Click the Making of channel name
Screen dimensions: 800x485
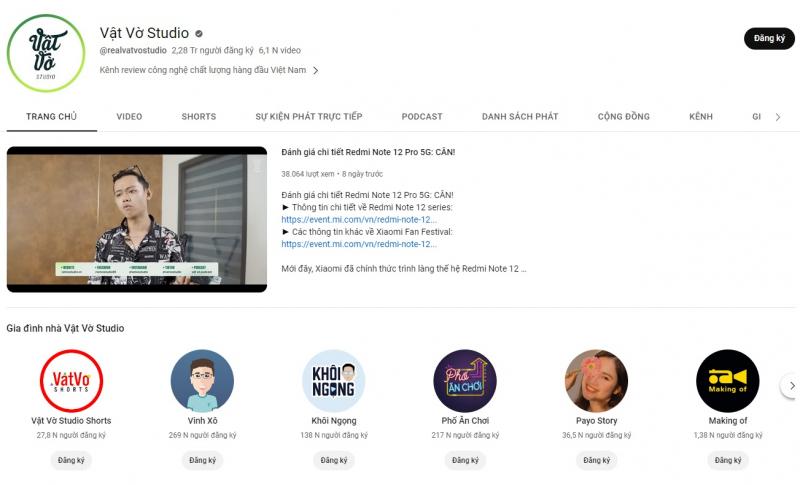(728, 421)
